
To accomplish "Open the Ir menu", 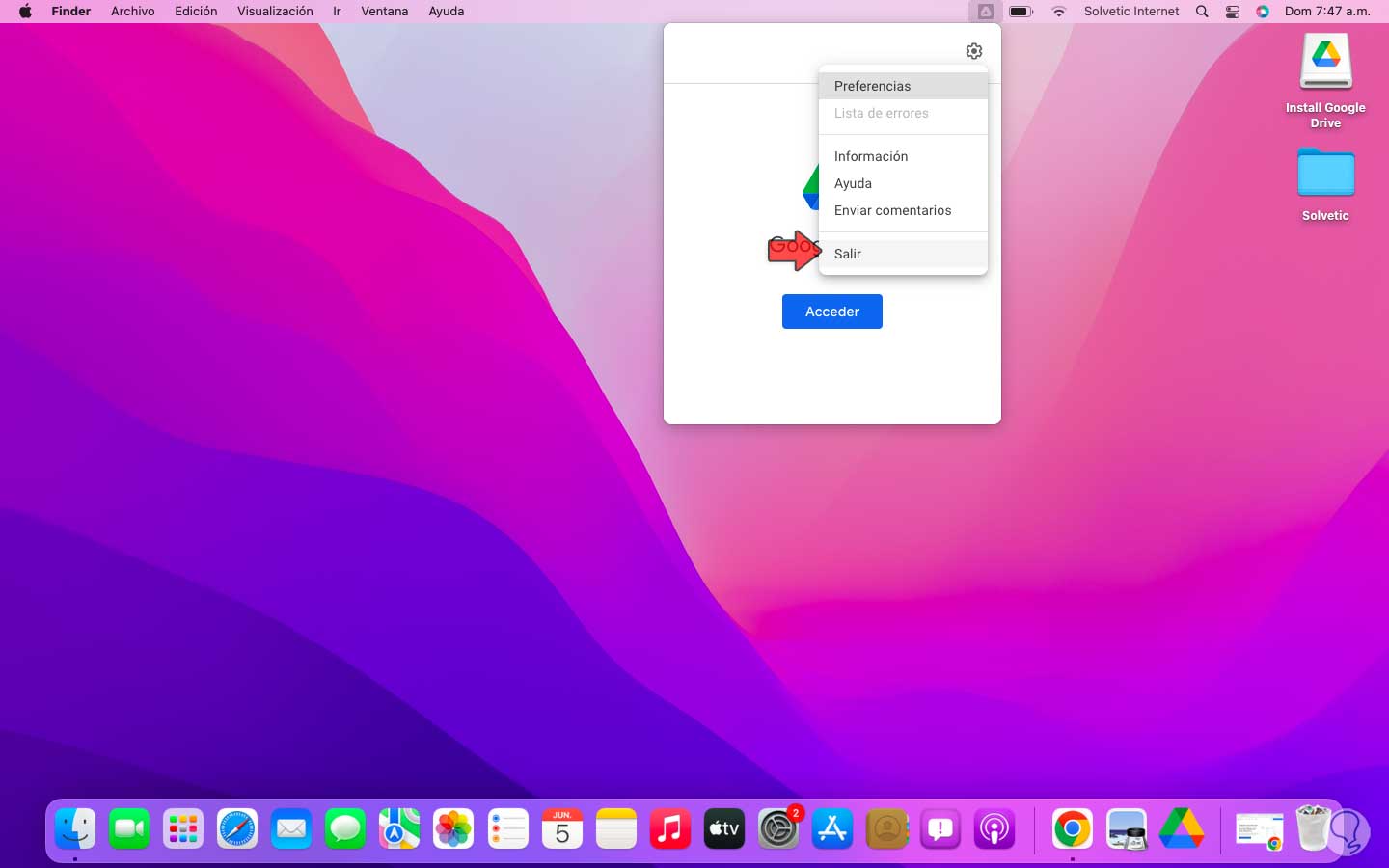I will pyautogui.click(x=337, y=12).
